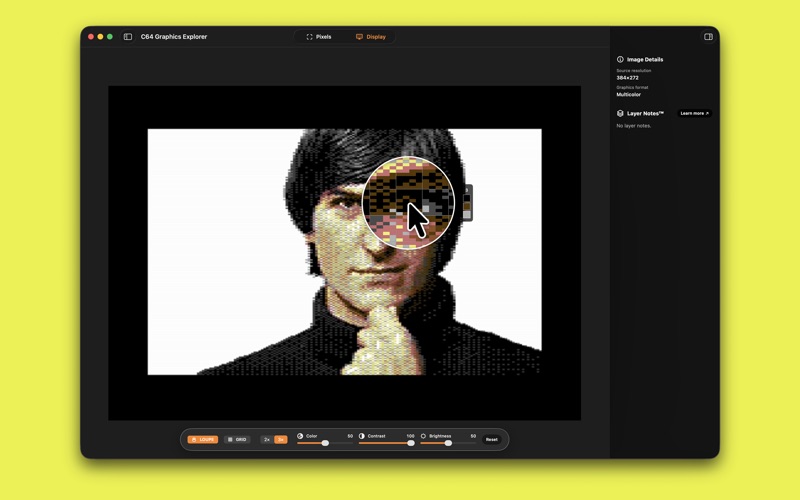Click the 'No layer notes.' text
This screenshot has height=500, width=800.
point(634,126)
